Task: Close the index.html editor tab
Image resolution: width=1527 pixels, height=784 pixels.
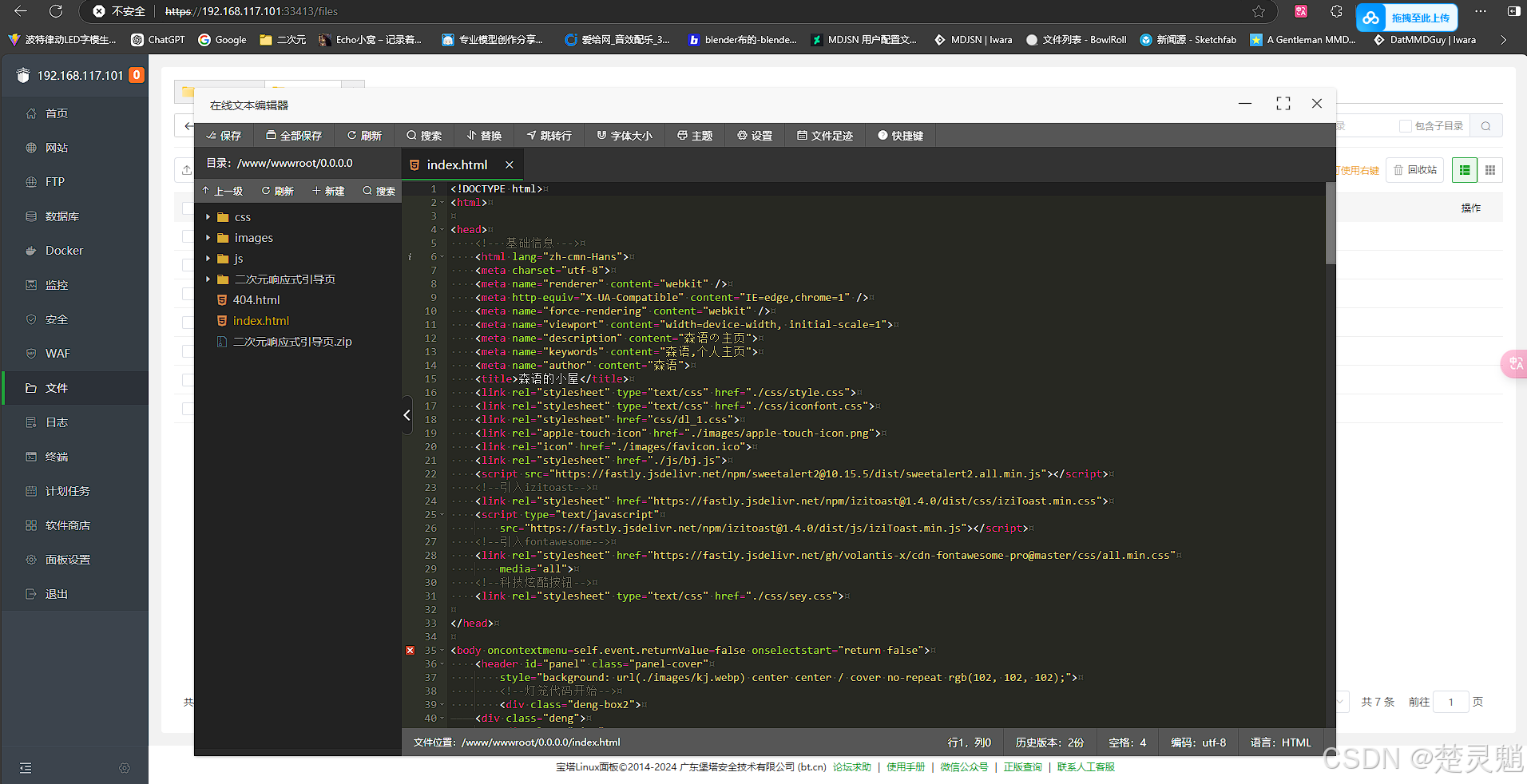Action: (x=510, y=164)
